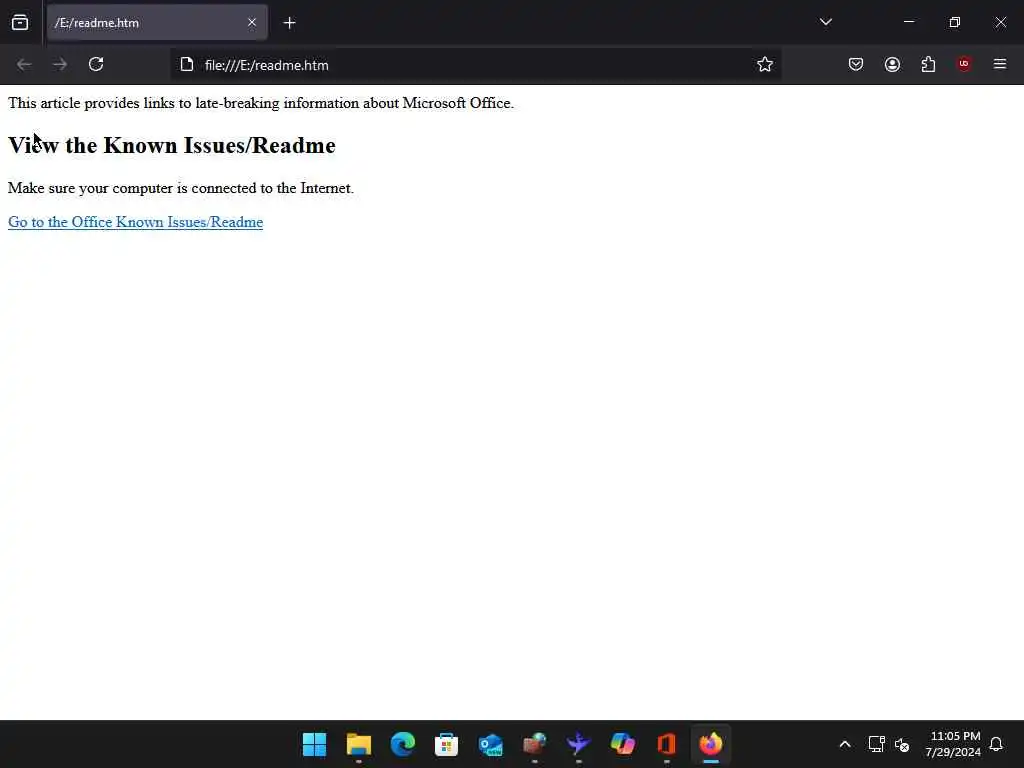Expand the list all tabs chevron
Viewport: 1024px width, 768px height.
825,22
